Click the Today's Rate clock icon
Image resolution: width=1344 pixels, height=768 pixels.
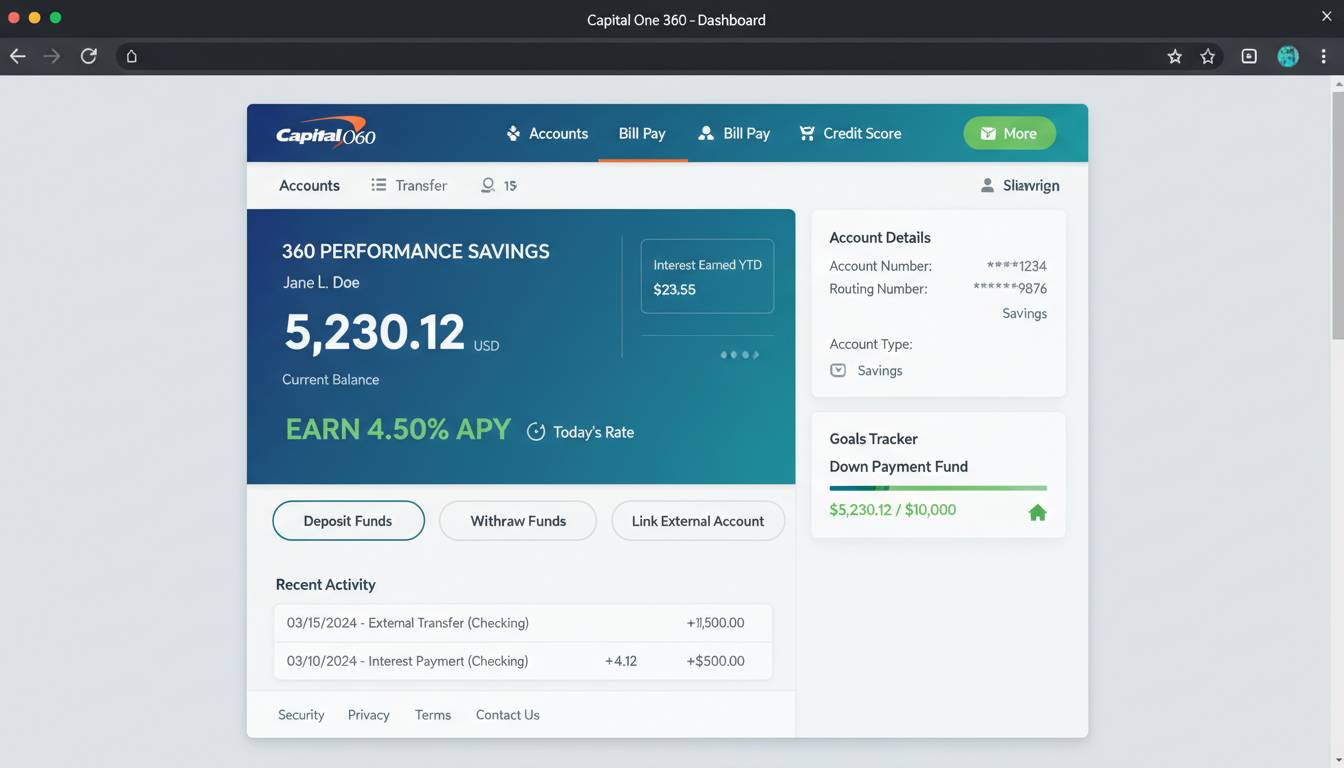point(536,432)
